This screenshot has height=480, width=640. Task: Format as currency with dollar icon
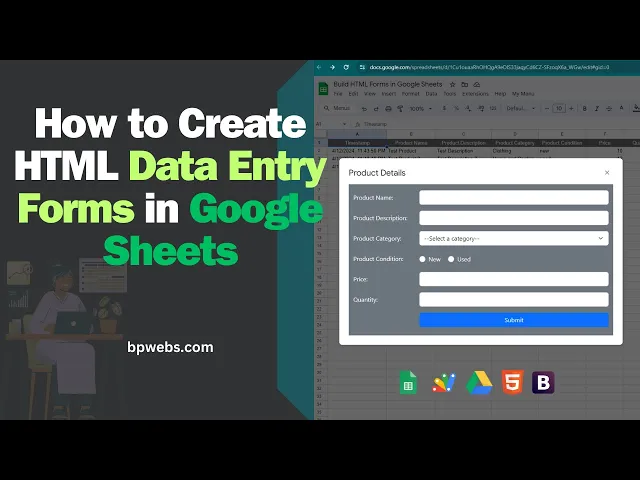pyautogui.click(x=444, y=109)
